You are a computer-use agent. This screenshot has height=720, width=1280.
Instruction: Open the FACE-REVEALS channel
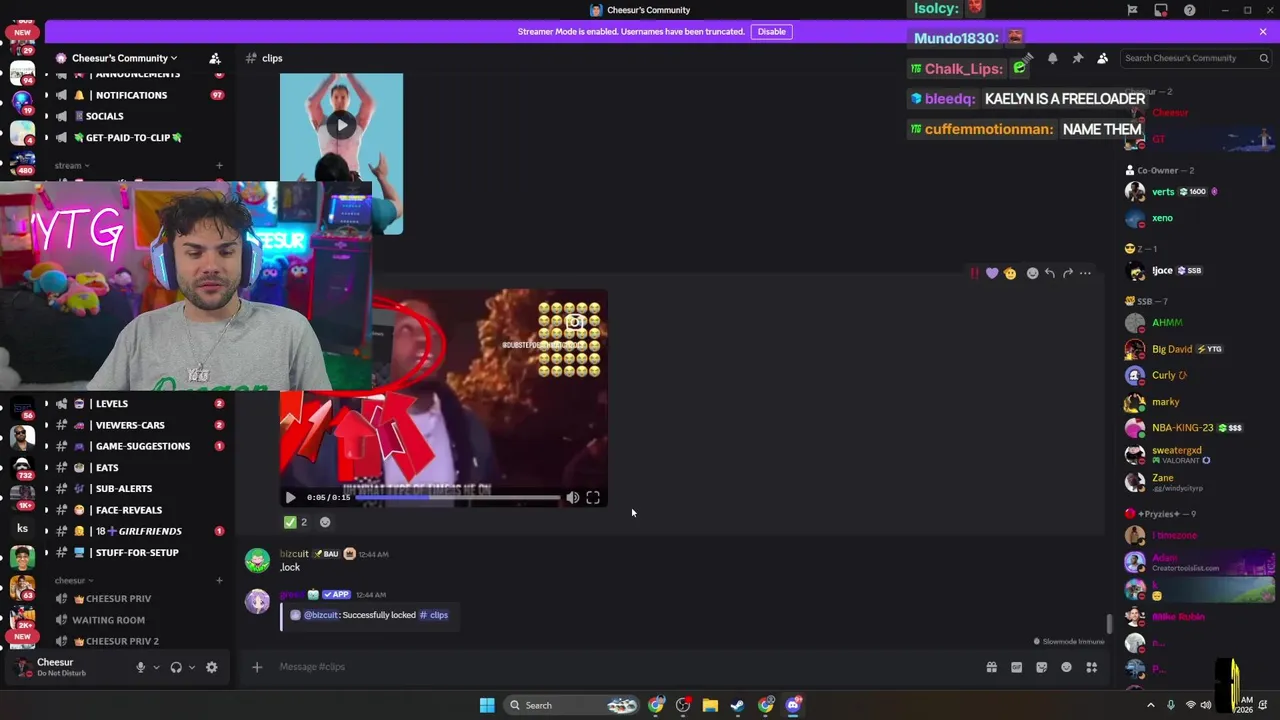[130, 510]
